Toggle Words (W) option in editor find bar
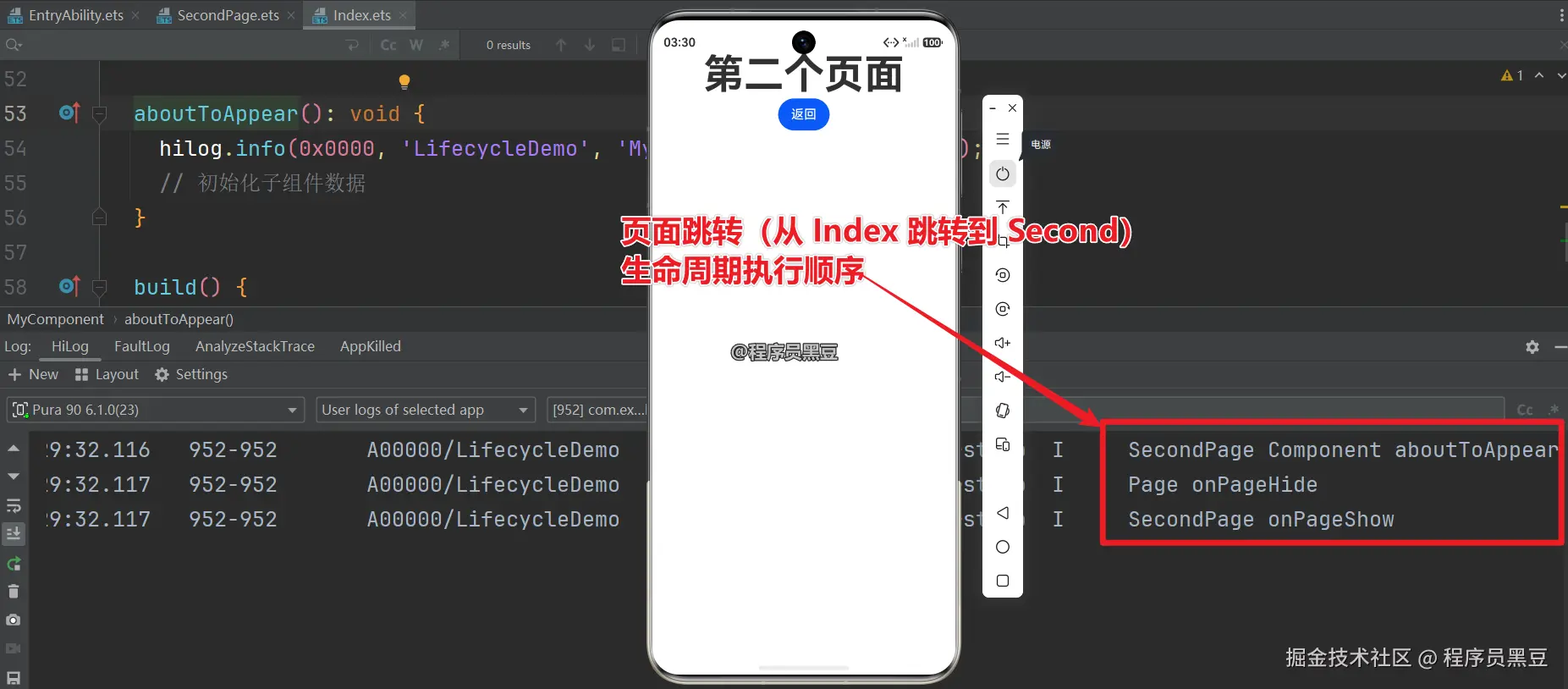Image resolution: width=1568 pixels, height=689 pixels. 416,45
